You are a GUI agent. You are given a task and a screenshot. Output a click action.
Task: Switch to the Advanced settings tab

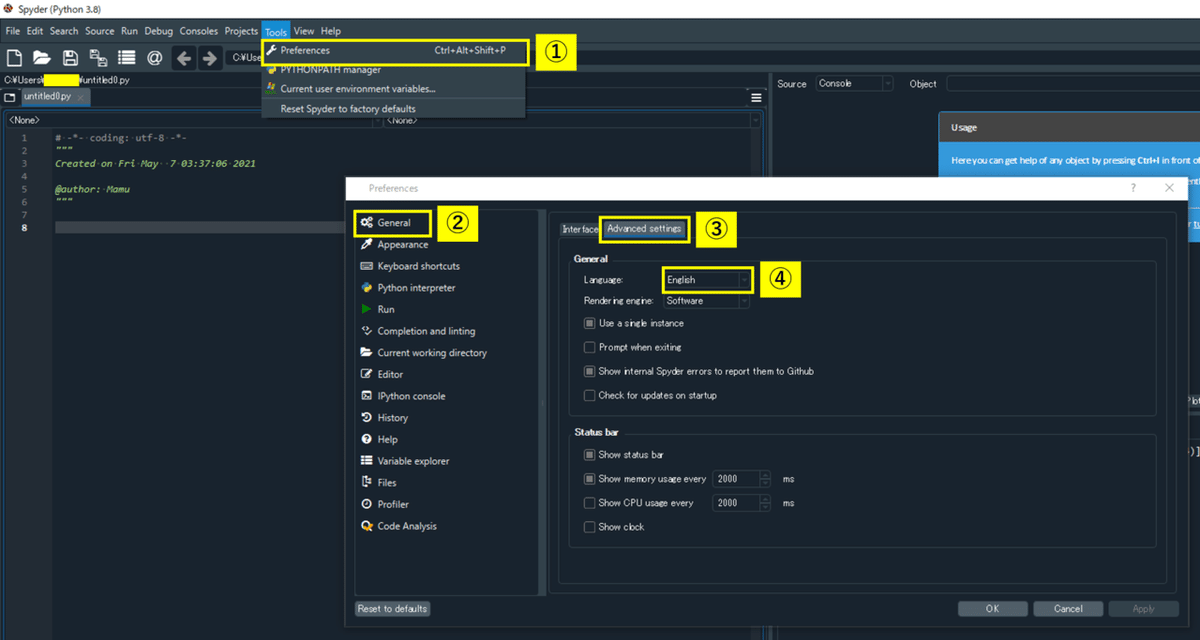(644, 229)
